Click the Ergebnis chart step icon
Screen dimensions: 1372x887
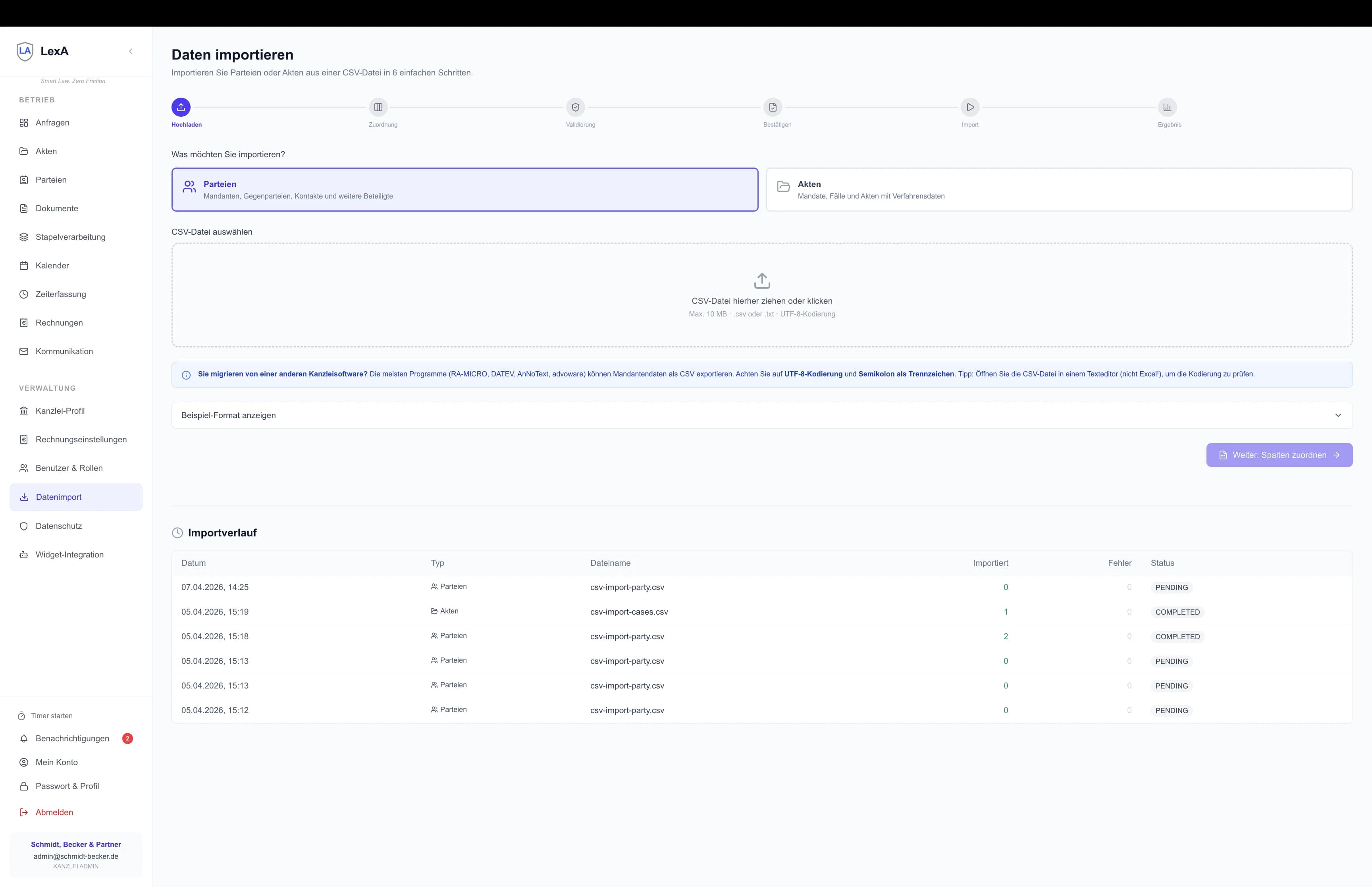[x=1167, y=107]
